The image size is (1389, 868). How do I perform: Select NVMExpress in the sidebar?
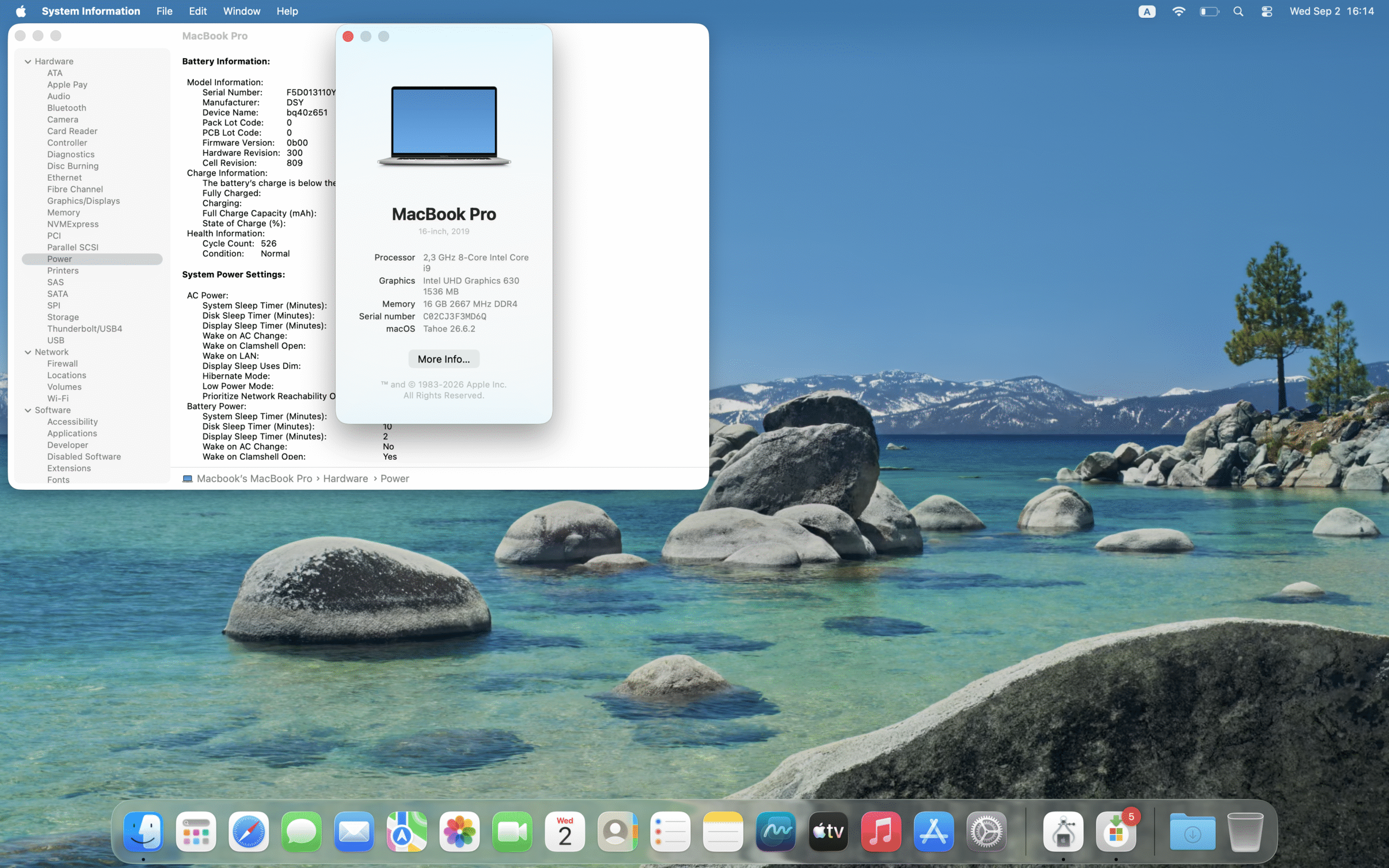click(x=73, y=224)
